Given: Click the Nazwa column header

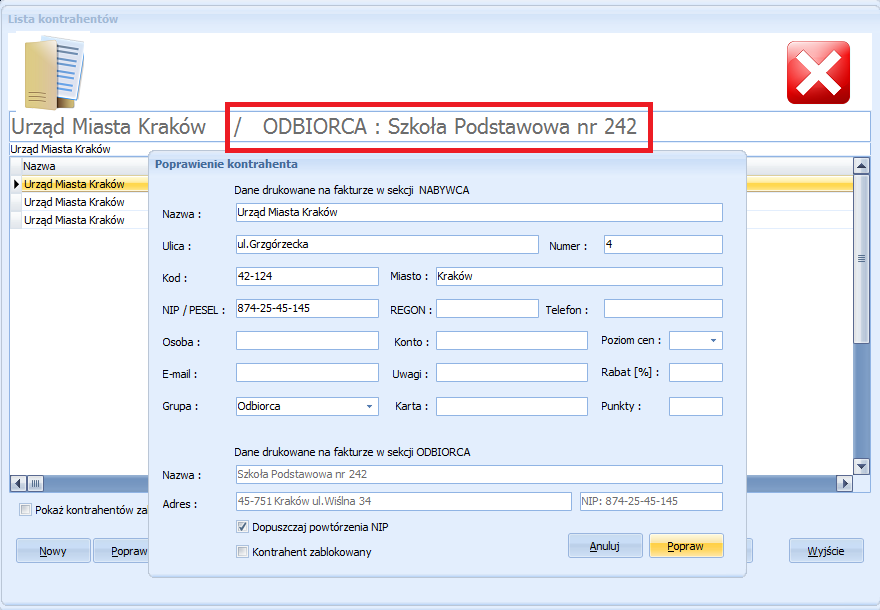Looking at the screenshot, I should click(85, 166).
